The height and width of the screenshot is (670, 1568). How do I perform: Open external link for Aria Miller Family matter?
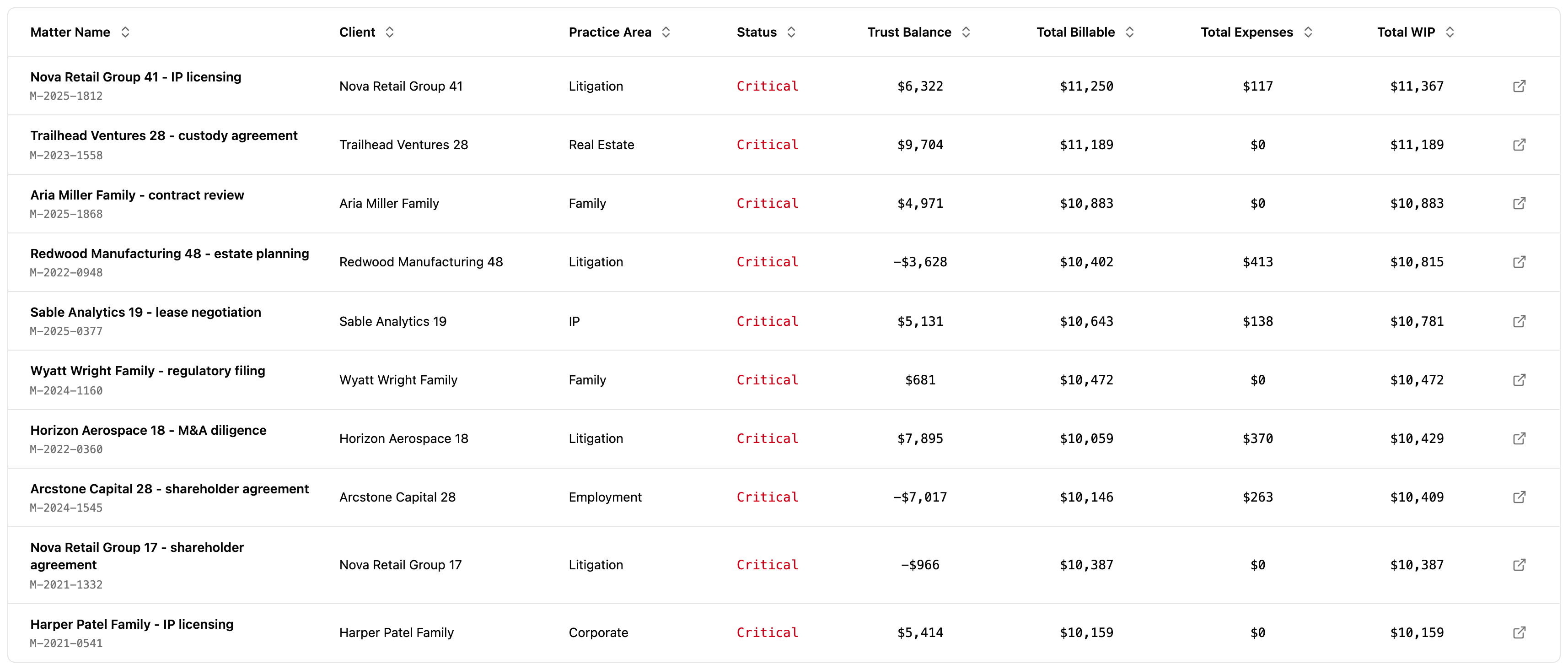point(1520,204)
